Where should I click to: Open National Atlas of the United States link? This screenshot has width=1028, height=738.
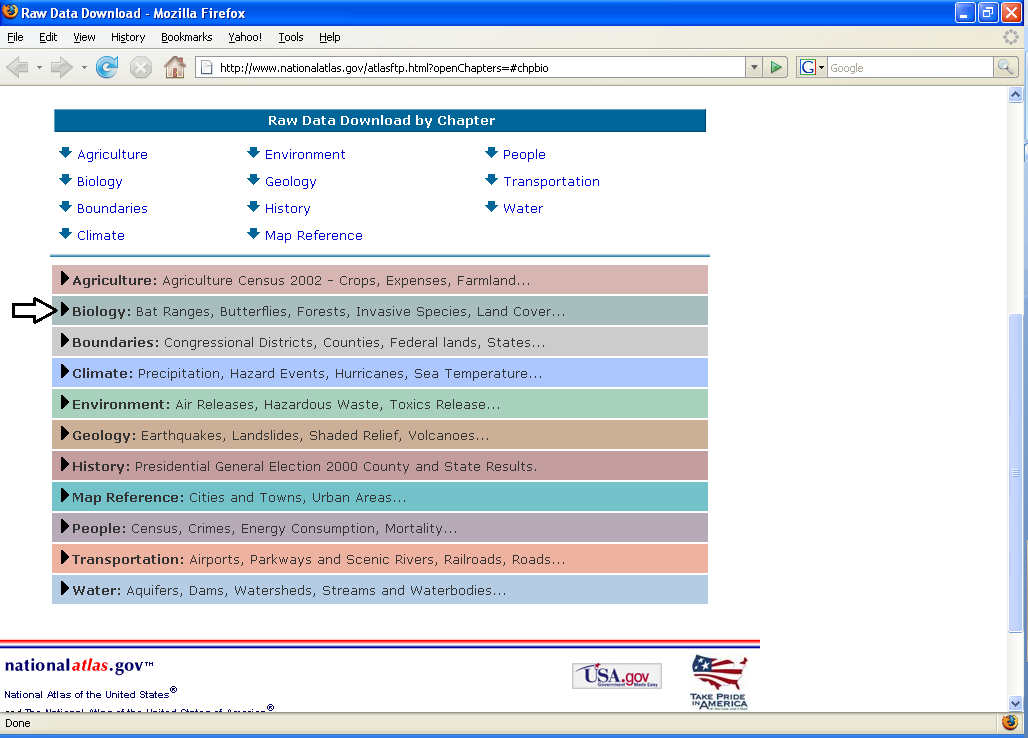(x=90, y=693)
